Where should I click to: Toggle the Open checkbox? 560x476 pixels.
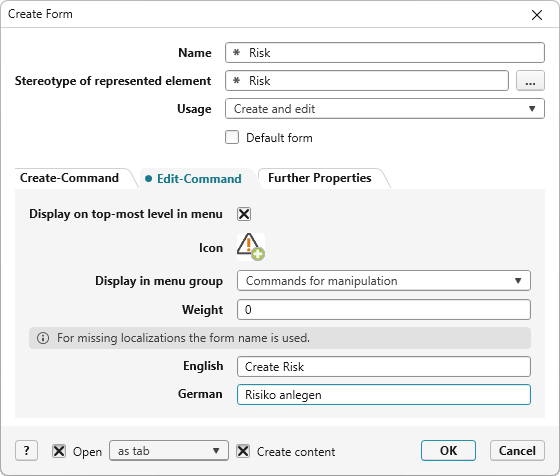tap(59, 451)
